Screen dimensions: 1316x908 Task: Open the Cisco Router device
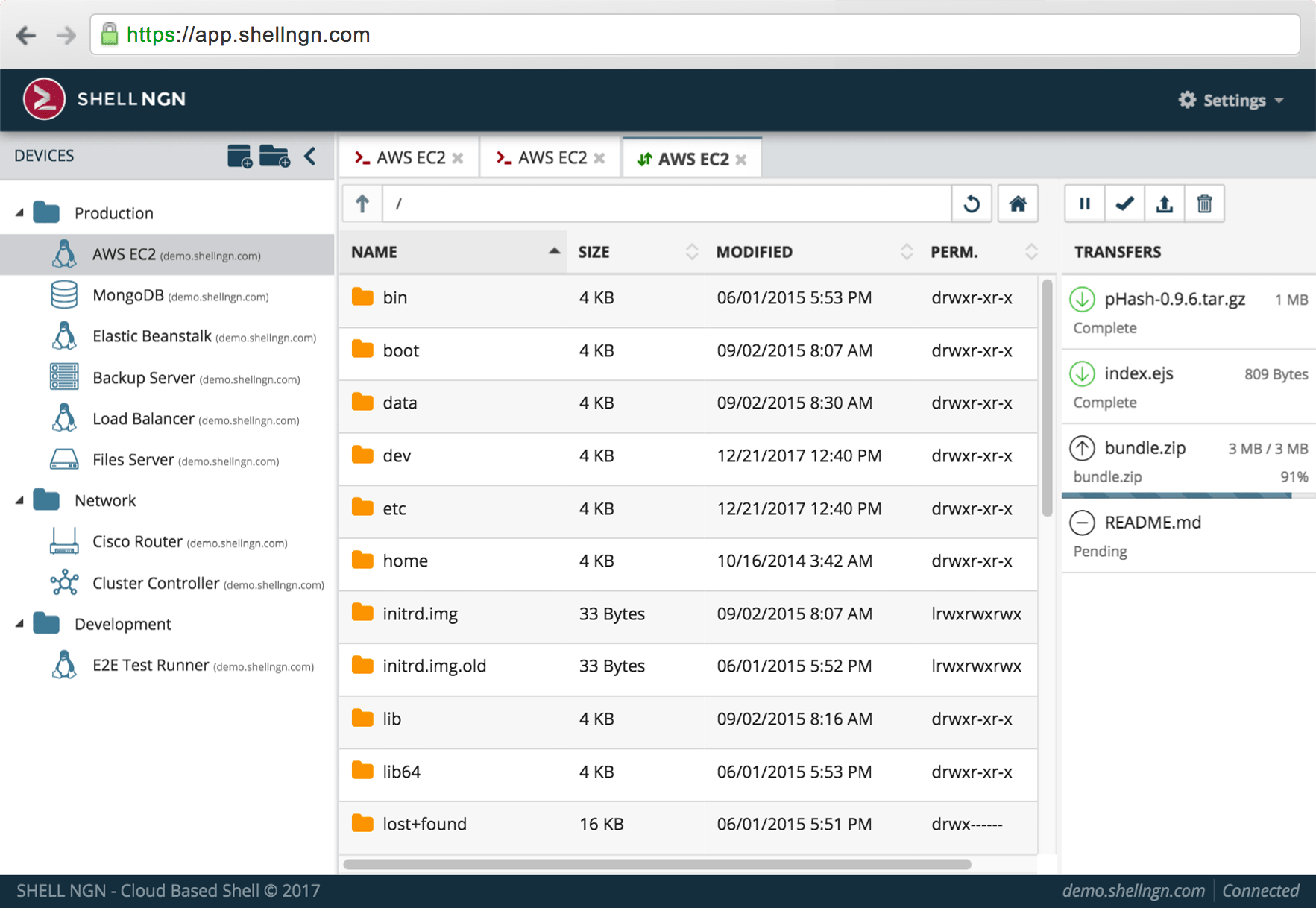click(x=167, y=542)
